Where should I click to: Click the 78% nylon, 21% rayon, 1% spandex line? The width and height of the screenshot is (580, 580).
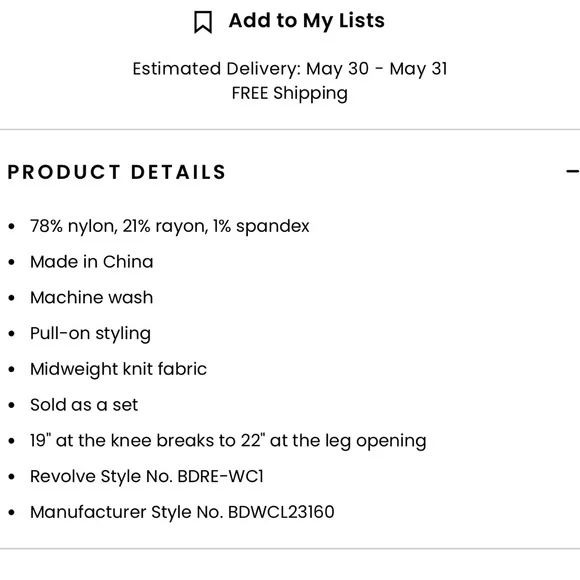pos(169,226)
